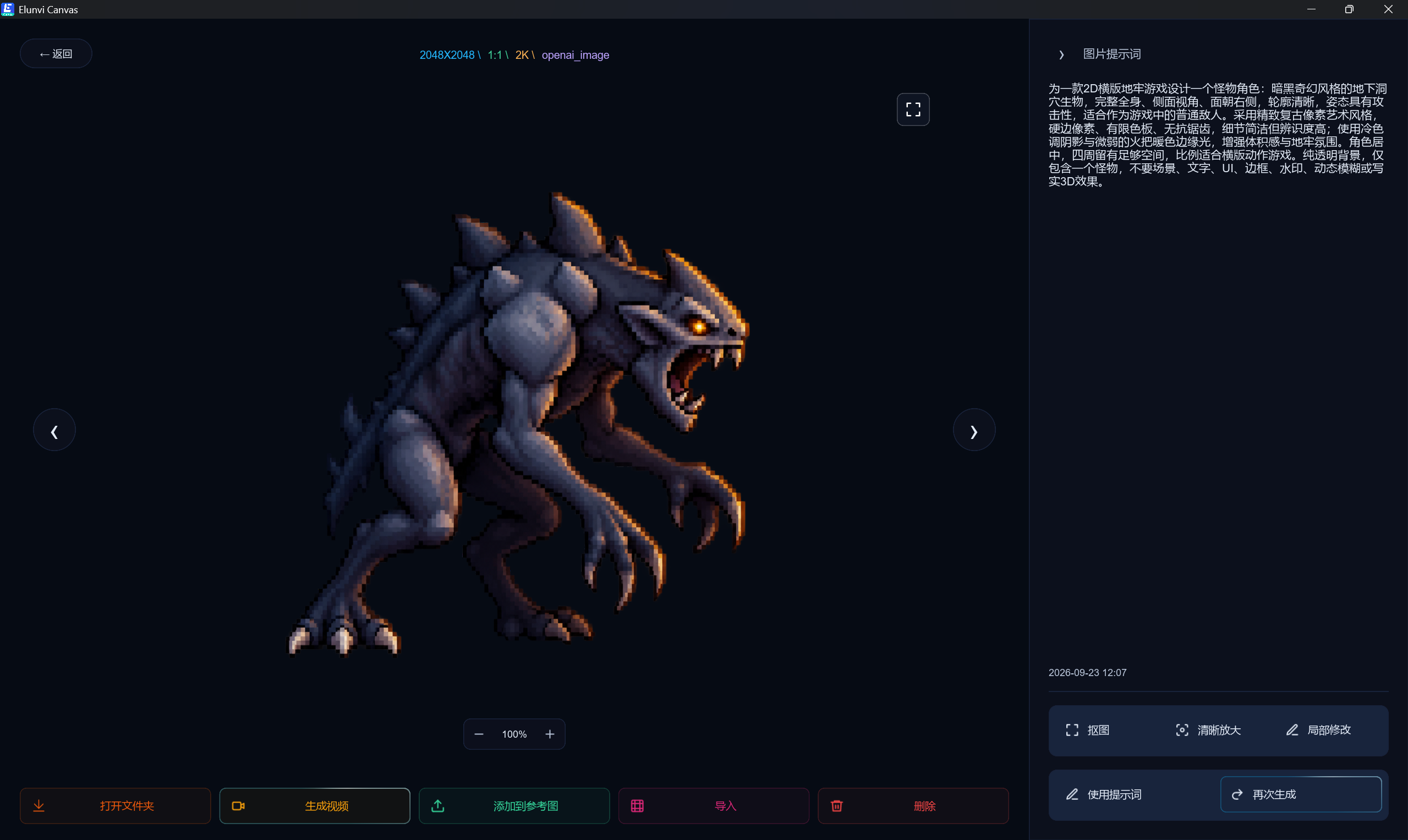Minimize the Elunvi Canvas window
Viewport: 1408px width, 840px height.
click(1311, 9)
